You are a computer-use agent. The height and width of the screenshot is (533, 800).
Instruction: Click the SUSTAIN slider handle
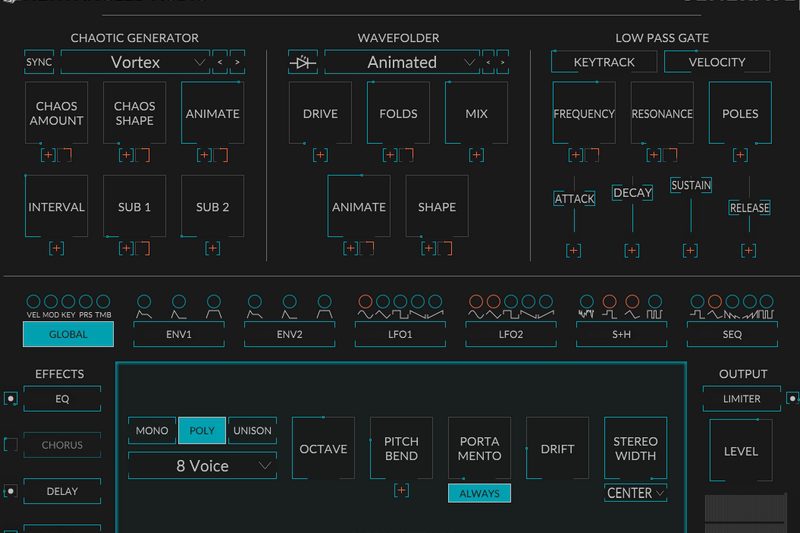(691, 185)
